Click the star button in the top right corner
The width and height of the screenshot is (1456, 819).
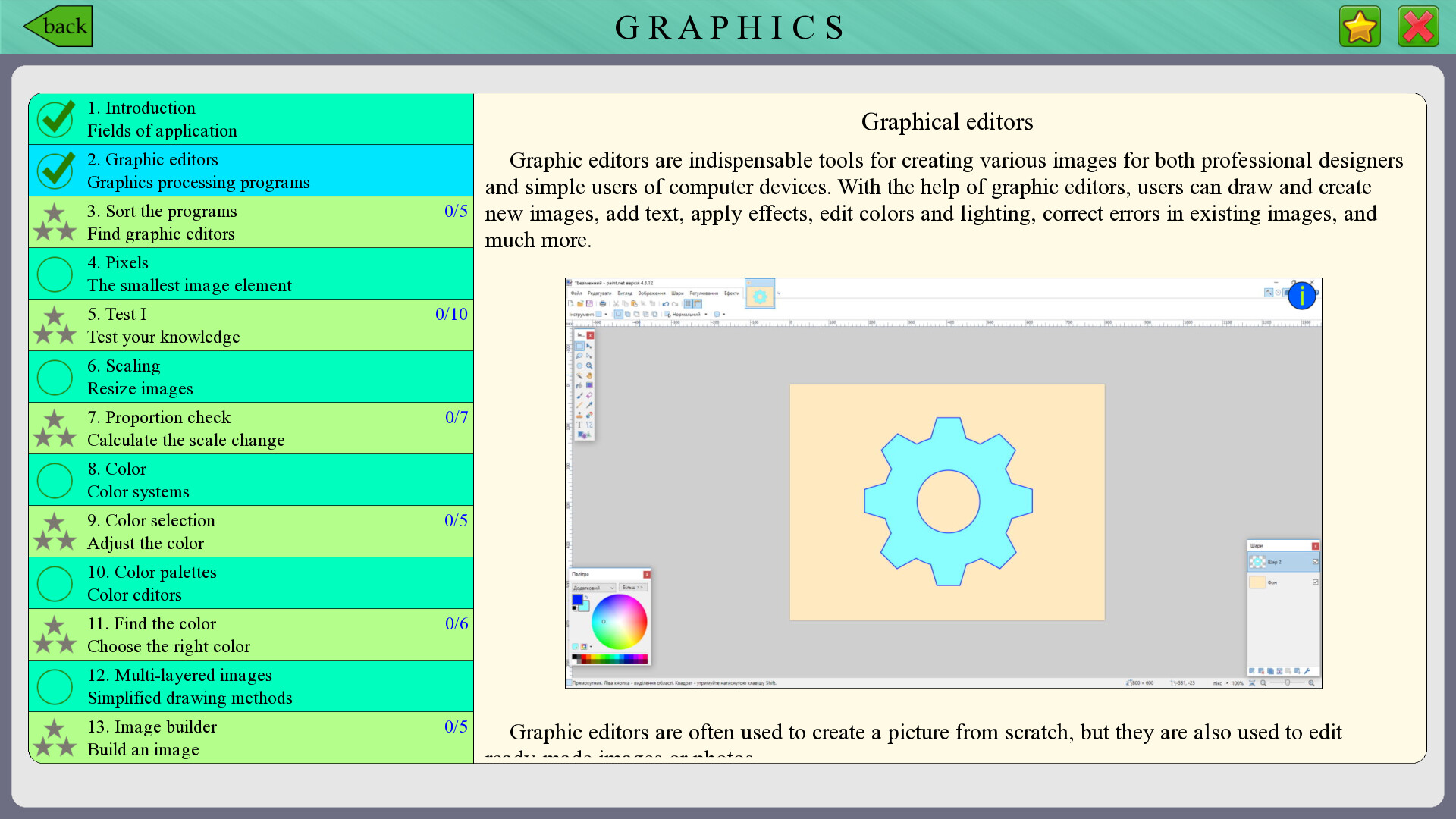pyautogui.click(x=1360, y=25)
